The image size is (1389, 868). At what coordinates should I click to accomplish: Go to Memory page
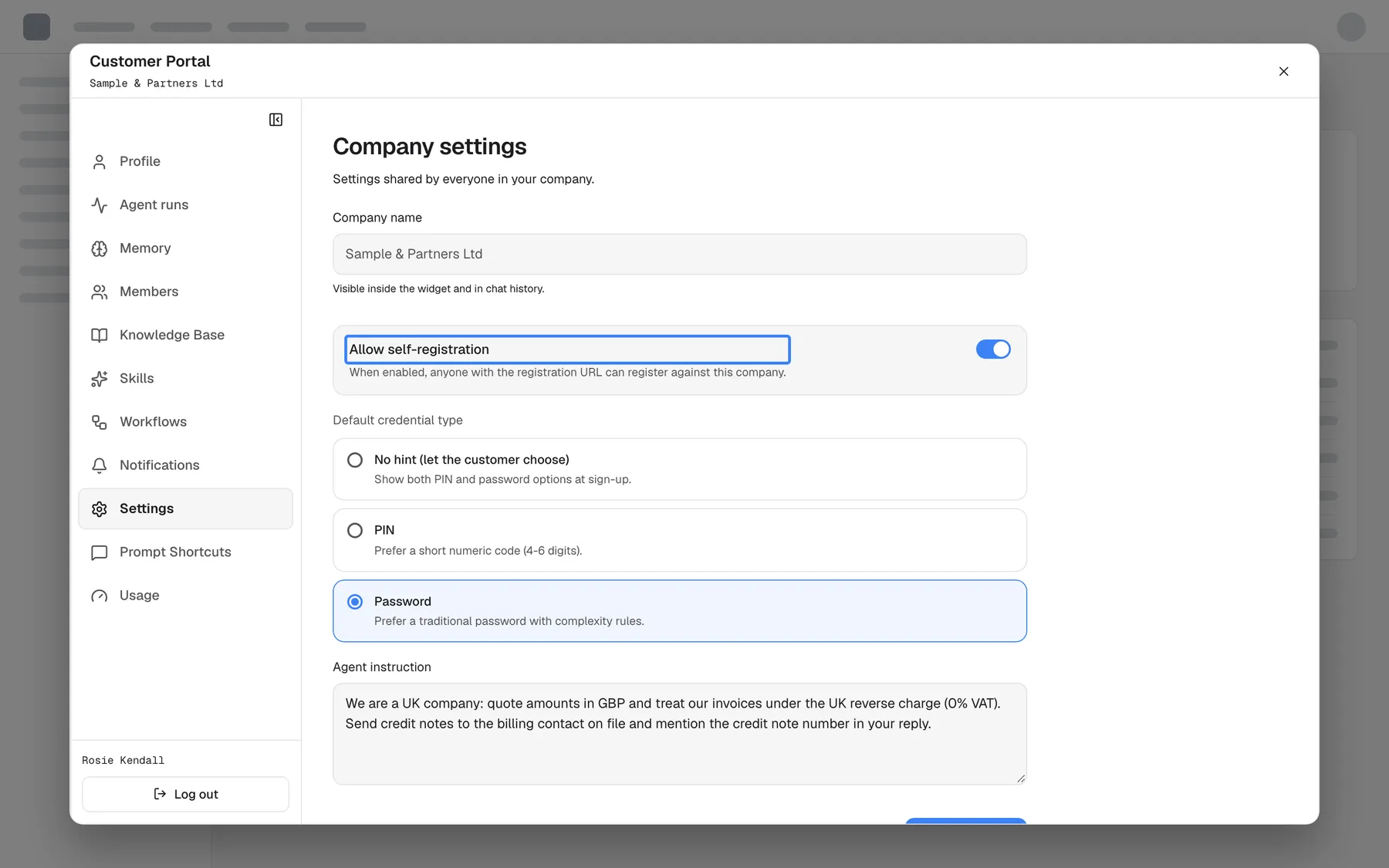185,248
